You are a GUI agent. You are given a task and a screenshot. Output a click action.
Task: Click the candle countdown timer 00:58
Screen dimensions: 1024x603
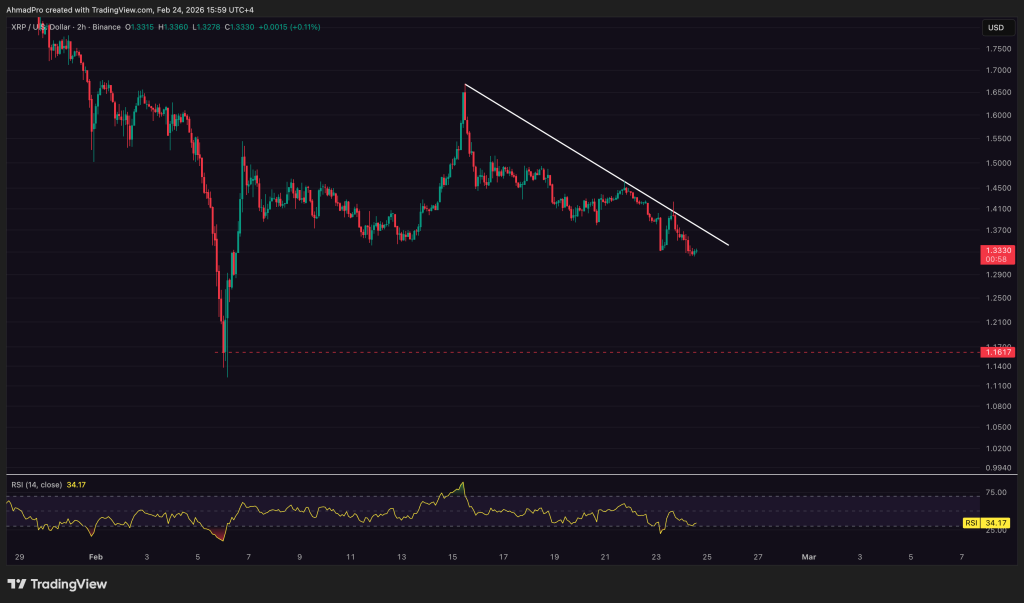coord(996,261)
